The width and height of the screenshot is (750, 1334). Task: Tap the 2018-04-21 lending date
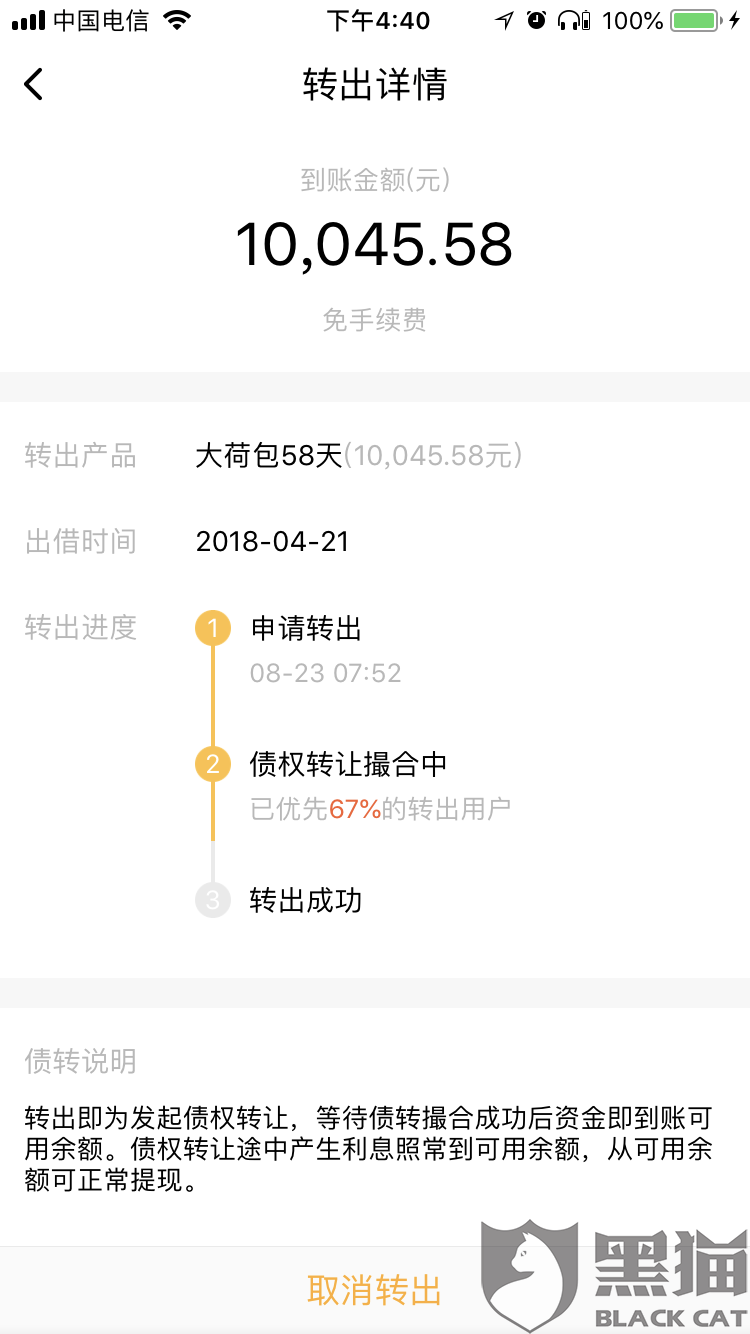[273, 542]
